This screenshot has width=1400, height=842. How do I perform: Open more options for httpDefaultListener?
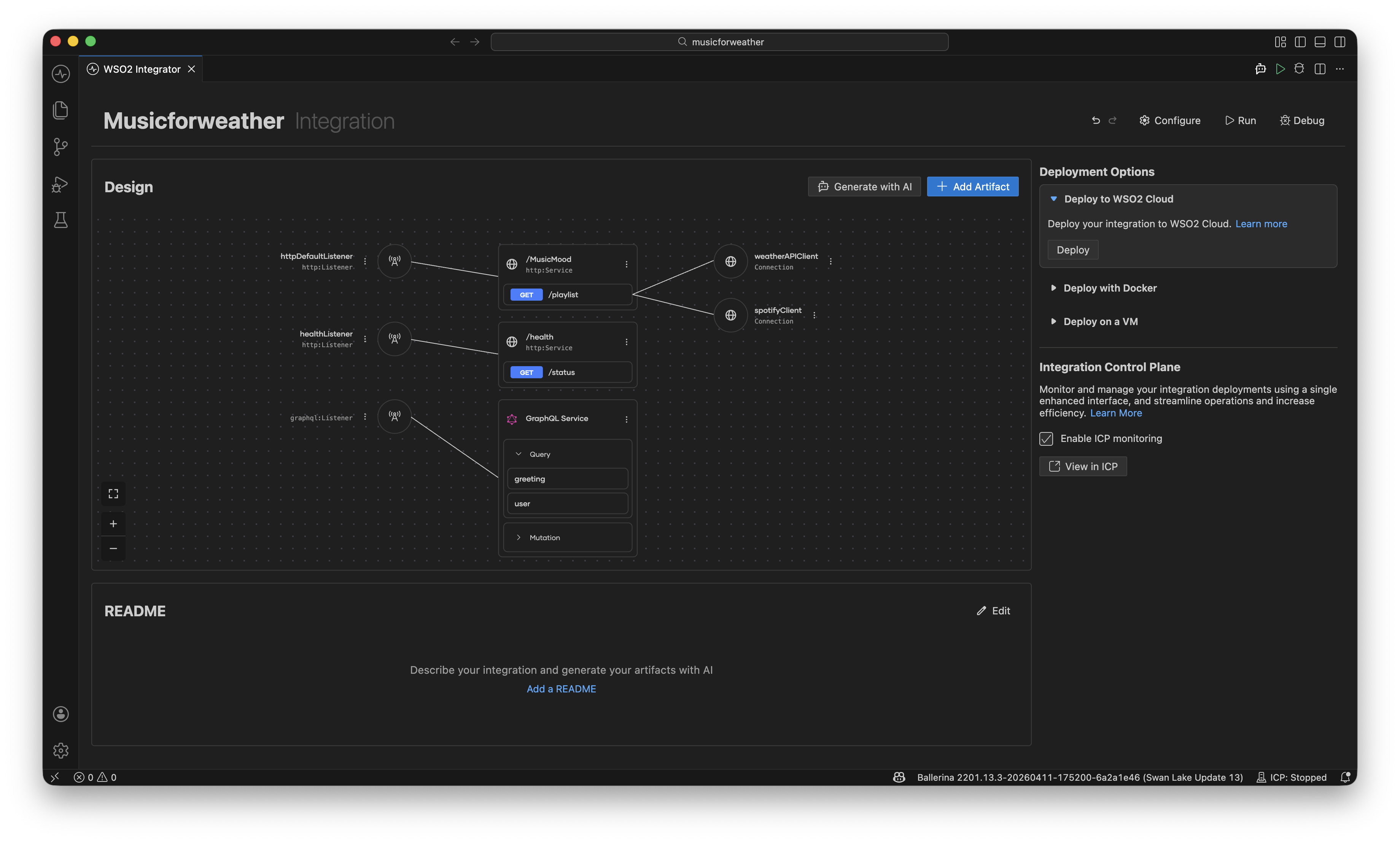[364, 261]
